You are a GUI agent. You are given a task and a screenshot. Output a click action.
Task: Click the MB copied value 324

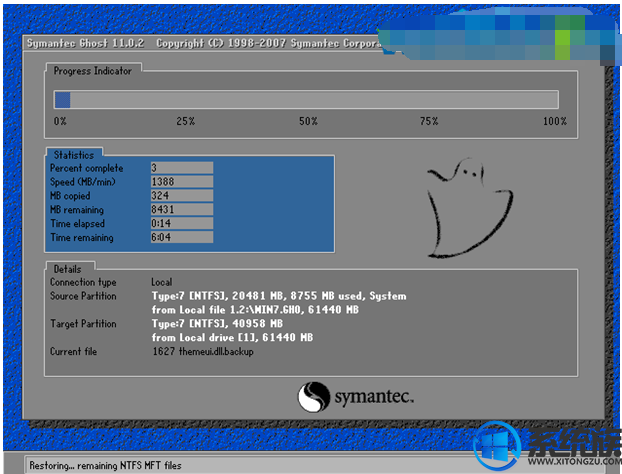182,195
